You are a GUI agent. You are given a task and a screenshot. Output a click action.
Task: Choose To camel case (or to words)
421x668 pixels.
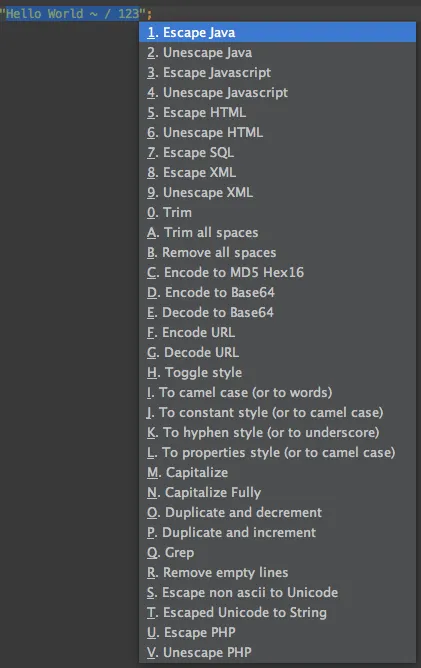277,392
